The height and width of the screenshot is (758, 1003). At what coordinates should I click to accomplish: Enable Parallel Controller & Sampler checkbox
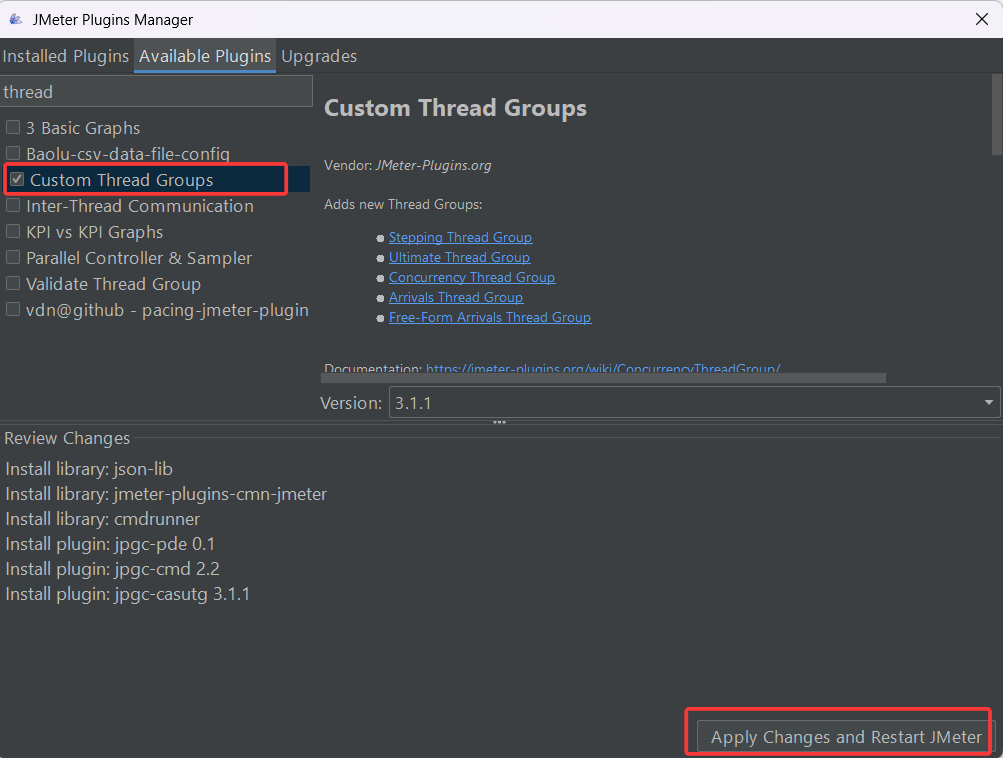pos(13,258)
